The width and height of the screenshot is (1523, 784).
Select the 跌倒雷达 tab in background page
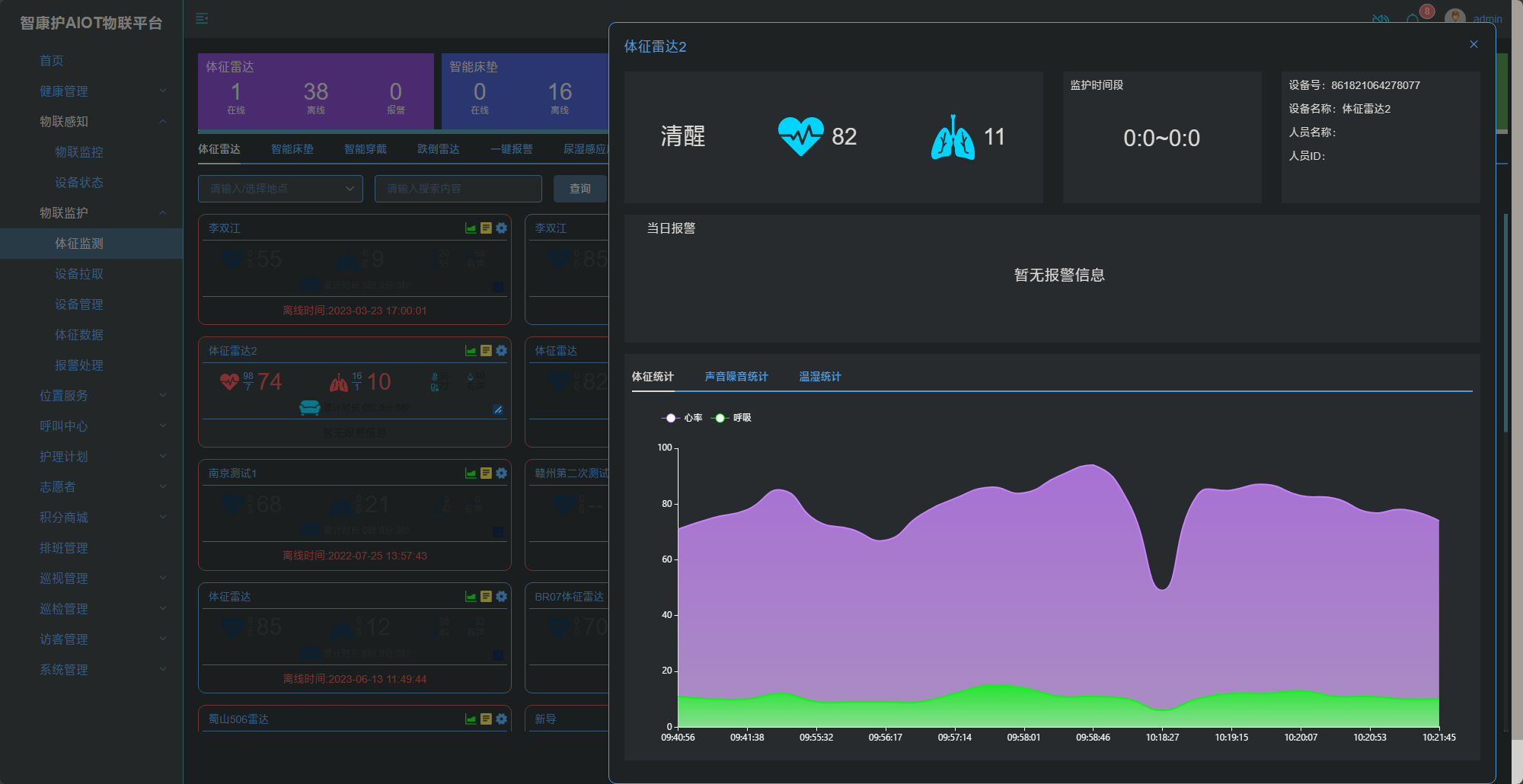coord(439,149)
